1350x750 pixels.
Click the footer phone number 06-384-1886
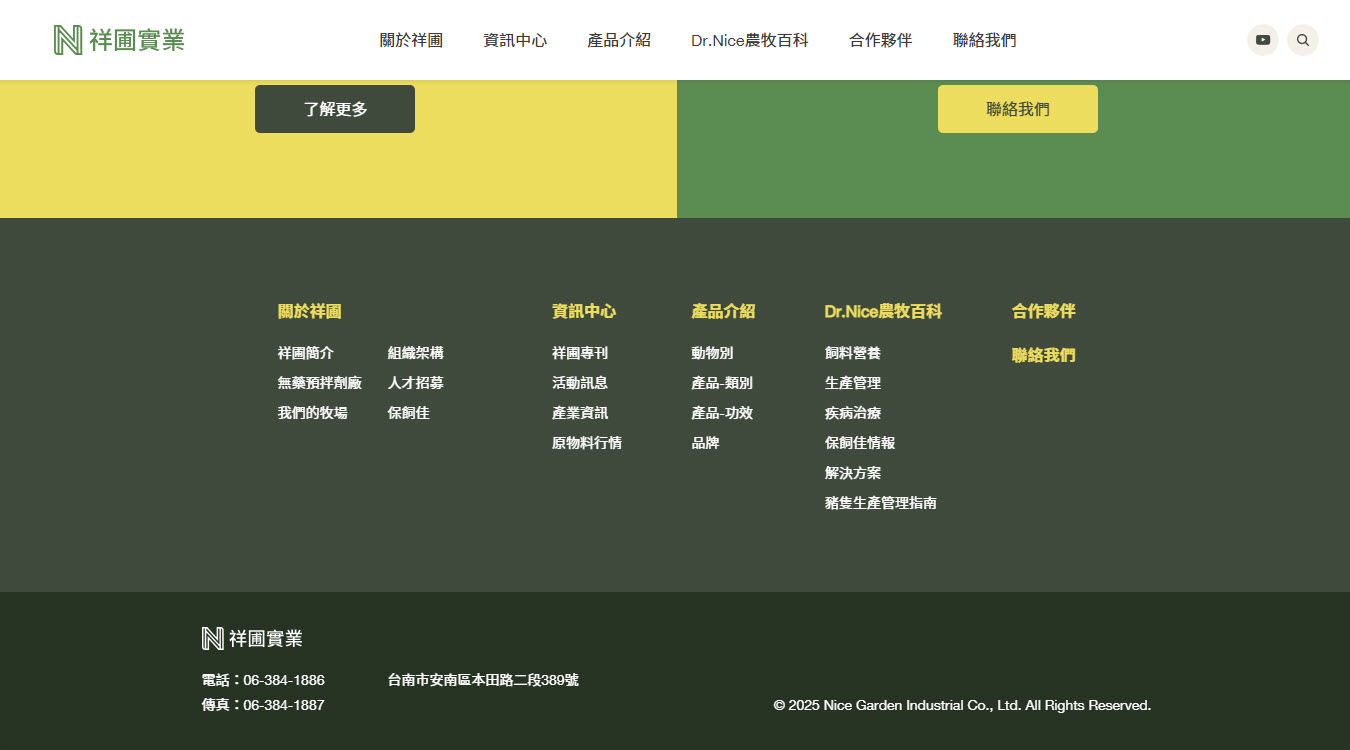(284, 680)
